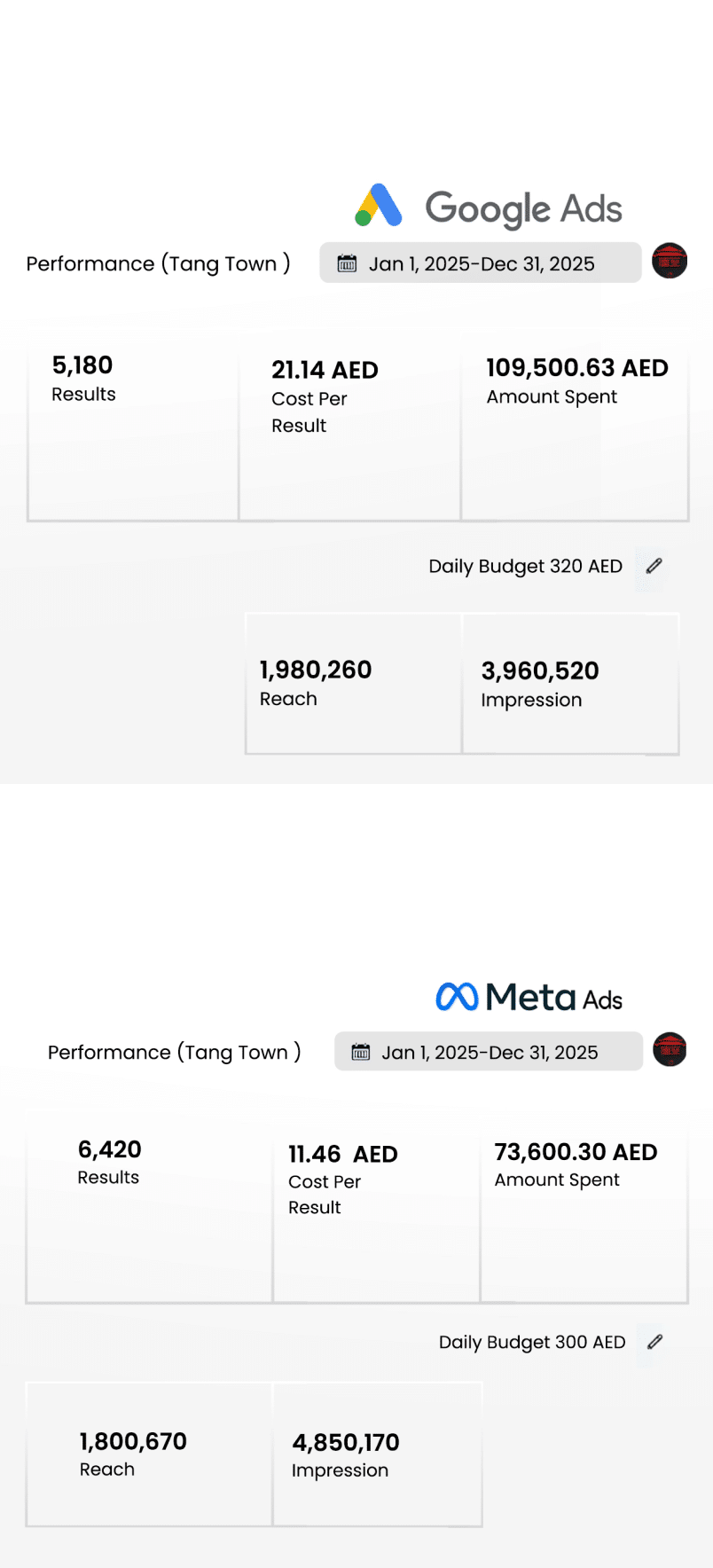
Task: Open the red profile avatar beside Meta Ads date range
Action: pyautogui.click(x=670, y=1049)
